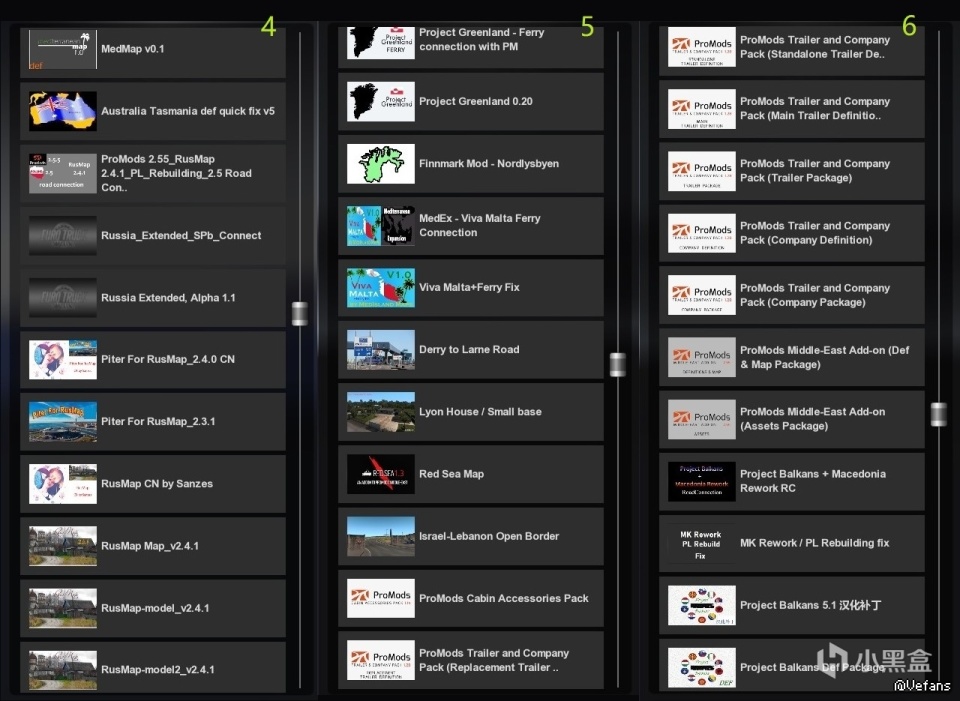Click the Project Greenland 0.20 icon
The width and height of the screenshot is (960, 701).
(x=381, y=102)
